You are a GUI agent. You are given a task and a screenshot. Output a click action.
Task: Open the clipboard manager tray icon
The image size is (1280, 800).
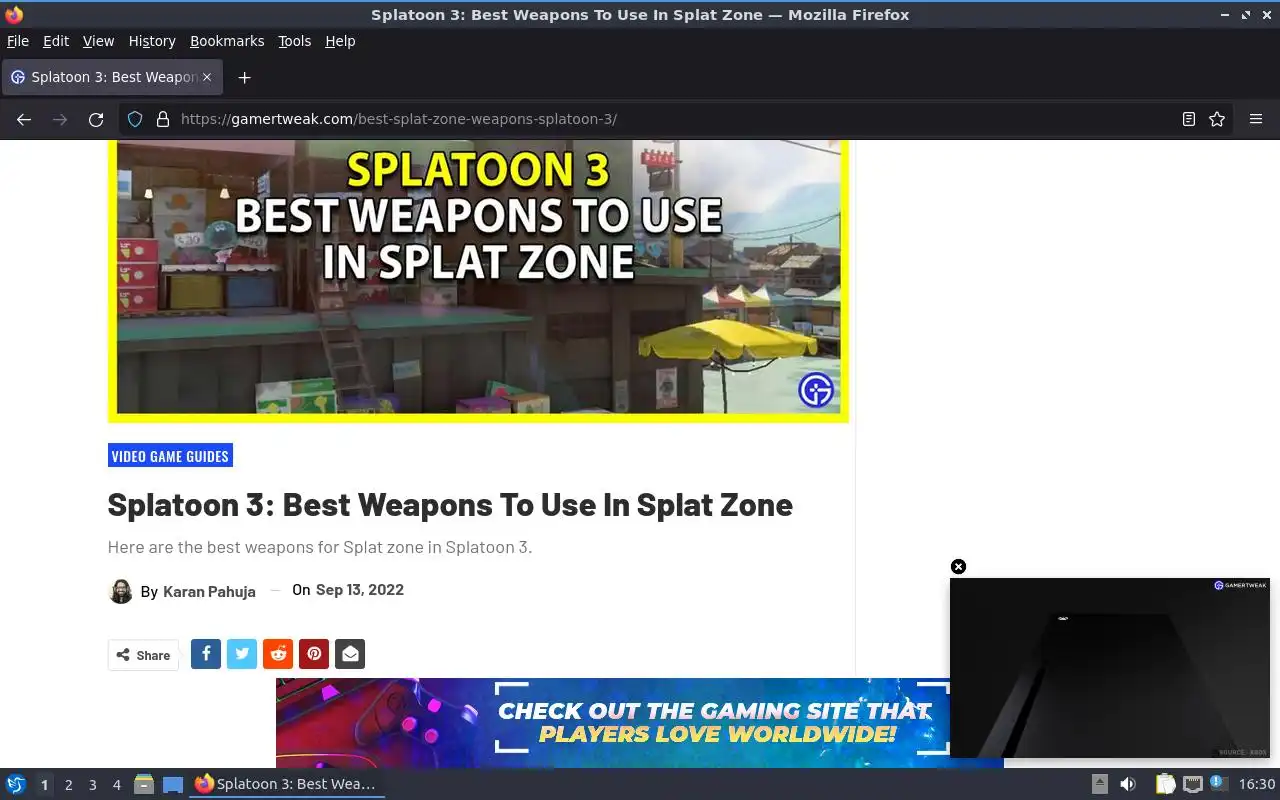pos(1166,784)
